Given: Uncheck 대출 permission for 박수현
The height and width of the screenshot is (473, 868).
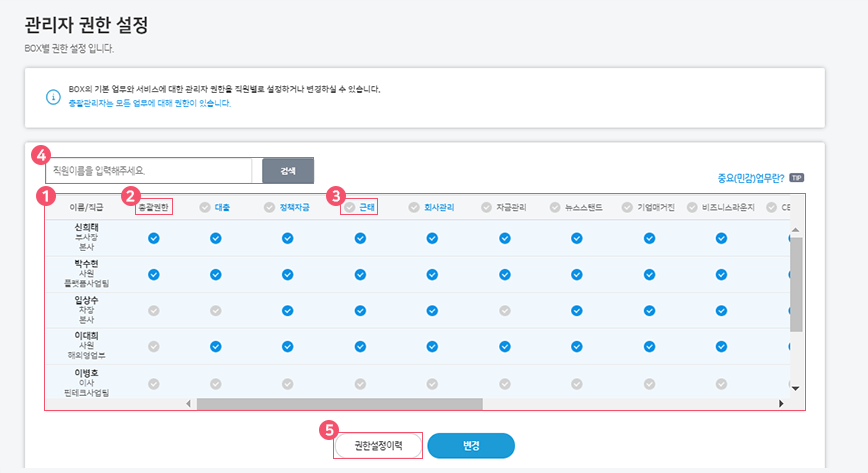Looking at the screenshot, I should (215, 274).
